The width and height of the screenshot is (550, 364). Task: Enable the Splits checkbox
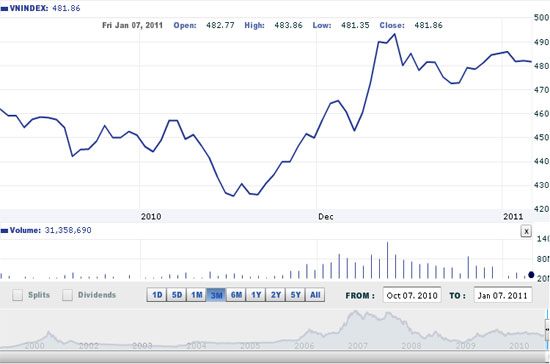click(18, 295)
